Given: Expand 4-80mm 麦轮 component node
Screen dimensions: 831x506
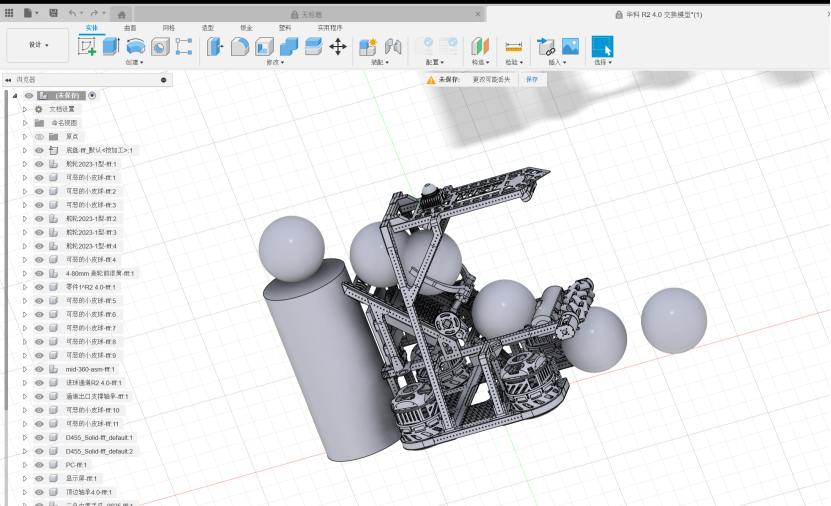Looking at the screenshot, I should tap(24, 273).
